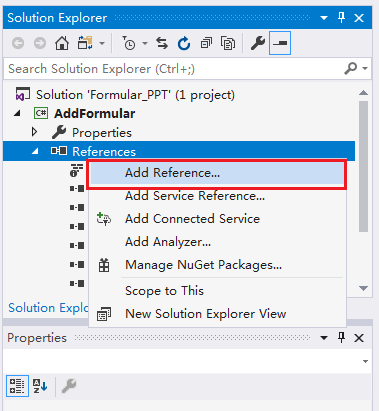Open the Pending Changes Filter dropdown arrow
379x411 pixels.
(x=145, y=43)
